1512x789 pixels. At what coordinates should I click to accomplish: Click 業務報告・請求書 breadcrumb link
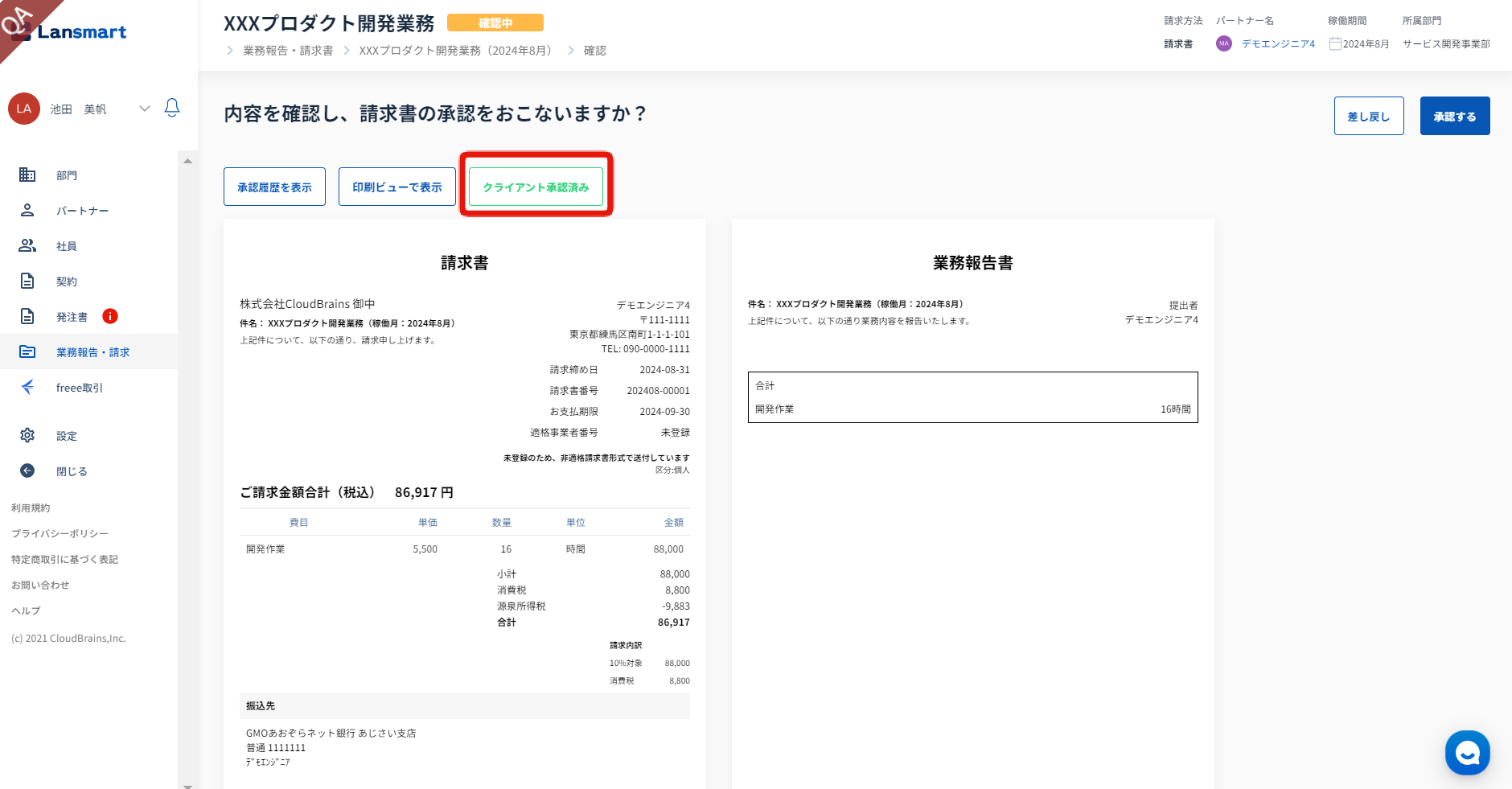click(288, 51)
